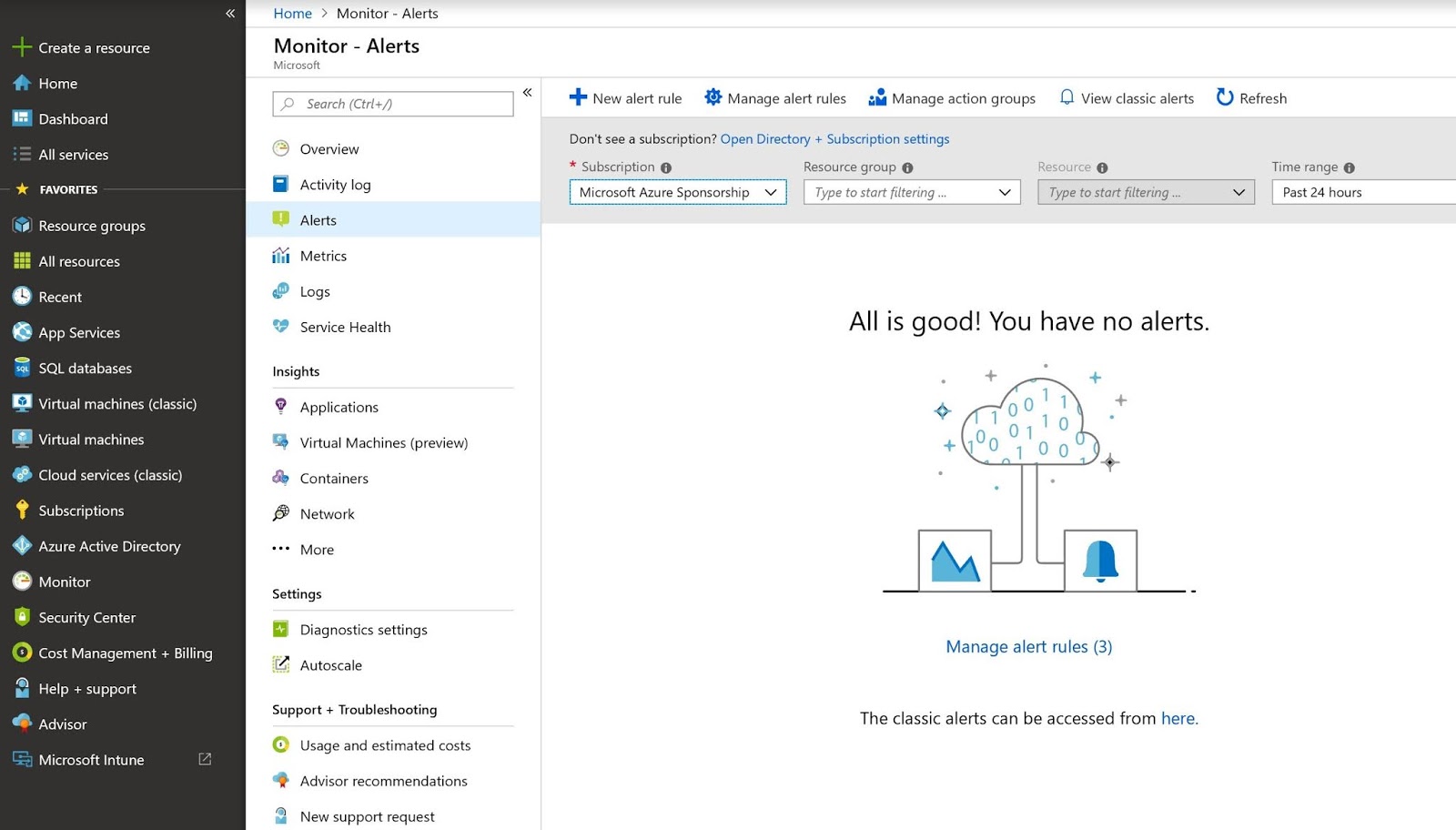
Task: Click the Containers icon under Insights
Action: click(279, 478)
